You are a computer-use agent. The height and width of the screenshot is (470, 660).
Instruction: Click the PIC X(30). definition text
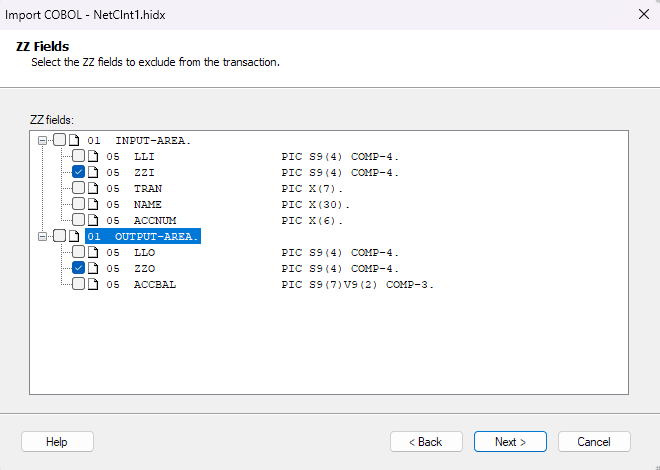[x=316, y=204]
